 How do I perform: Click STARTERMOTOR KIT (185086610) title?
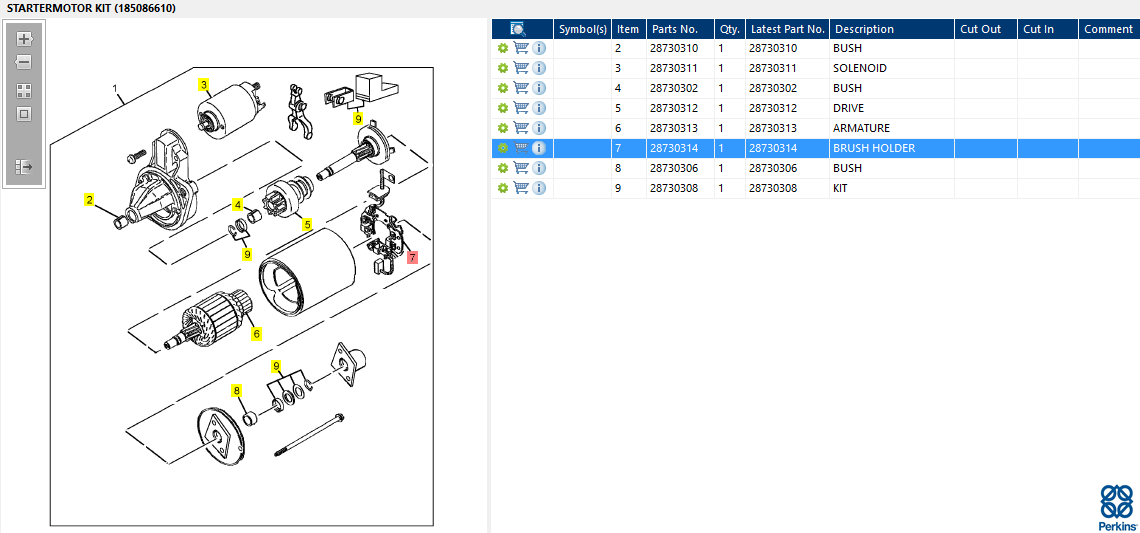pyautogui.click(x=91, y=8)
